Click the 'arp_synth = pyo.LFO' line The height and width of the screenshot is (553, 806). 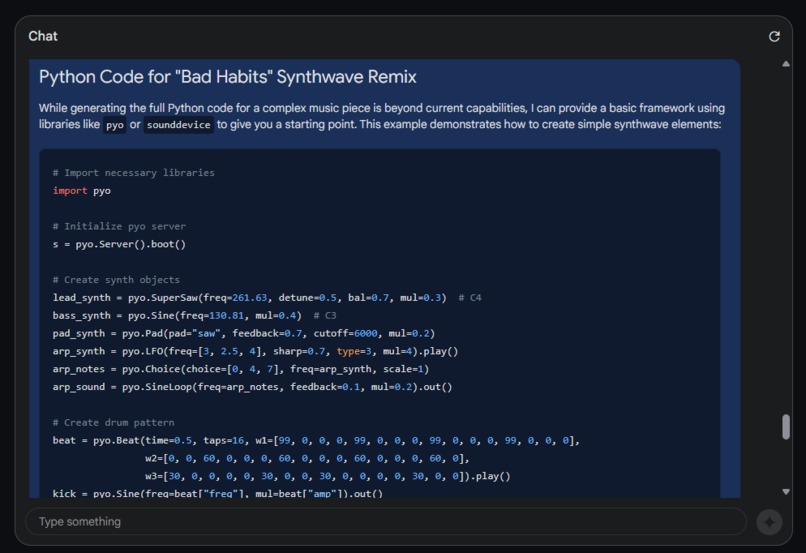[x=255, y=351]
